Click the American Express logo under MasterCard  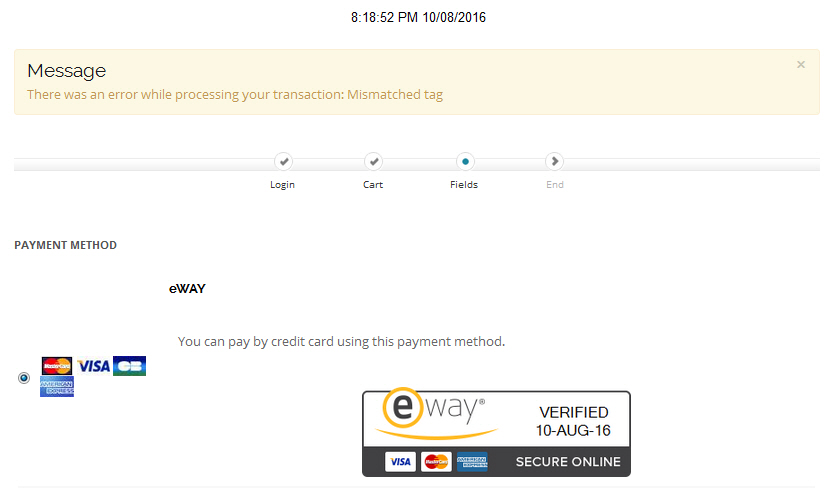point(57,386)
